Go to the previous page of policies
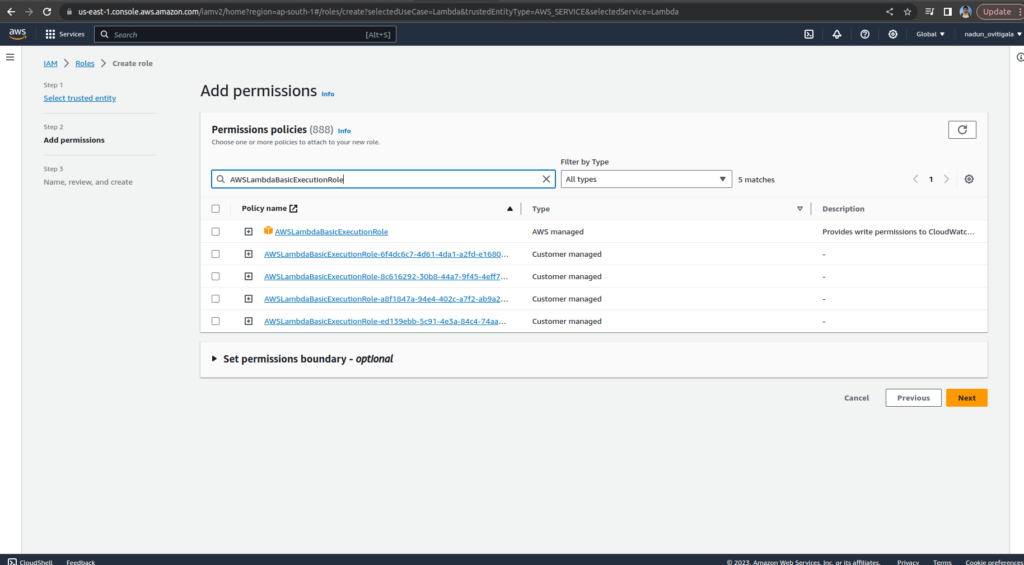 tap(916, 179)
